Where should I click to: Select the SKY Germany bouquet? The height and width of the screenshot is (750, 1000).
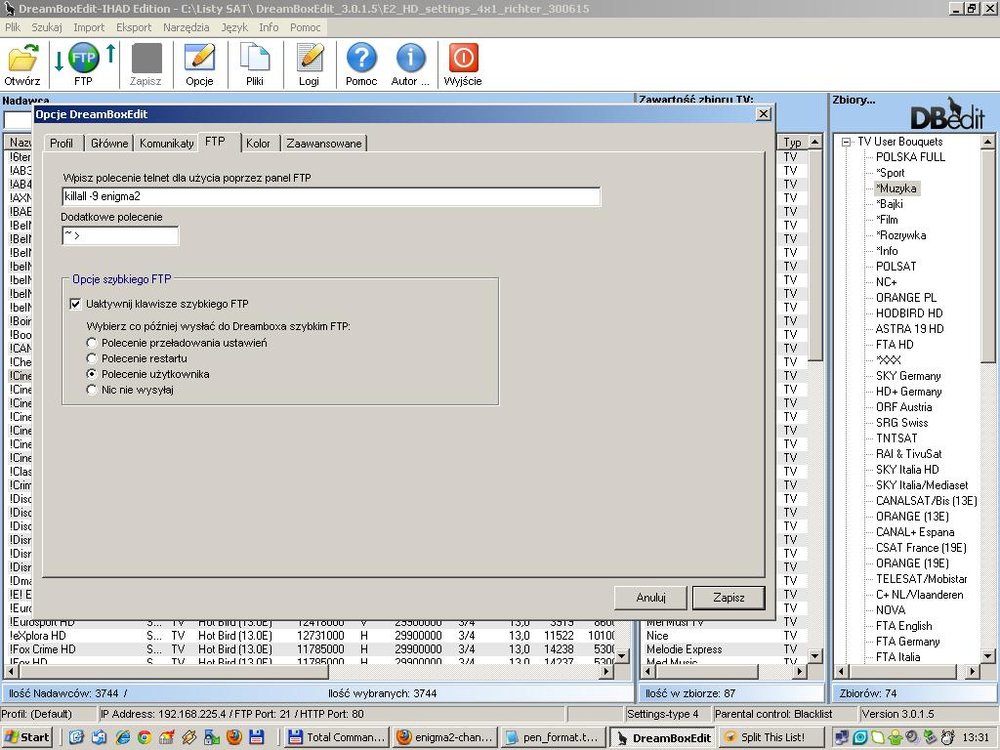tap(908, 376)
